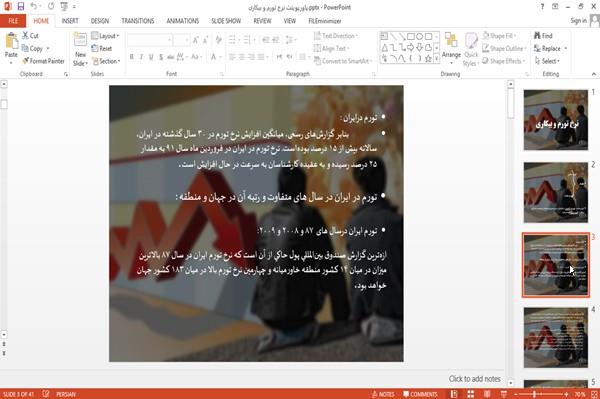This screenshot has width=600, height=399.
Task: Open Notes pane from the status bar
Action: tap(383, 394)
